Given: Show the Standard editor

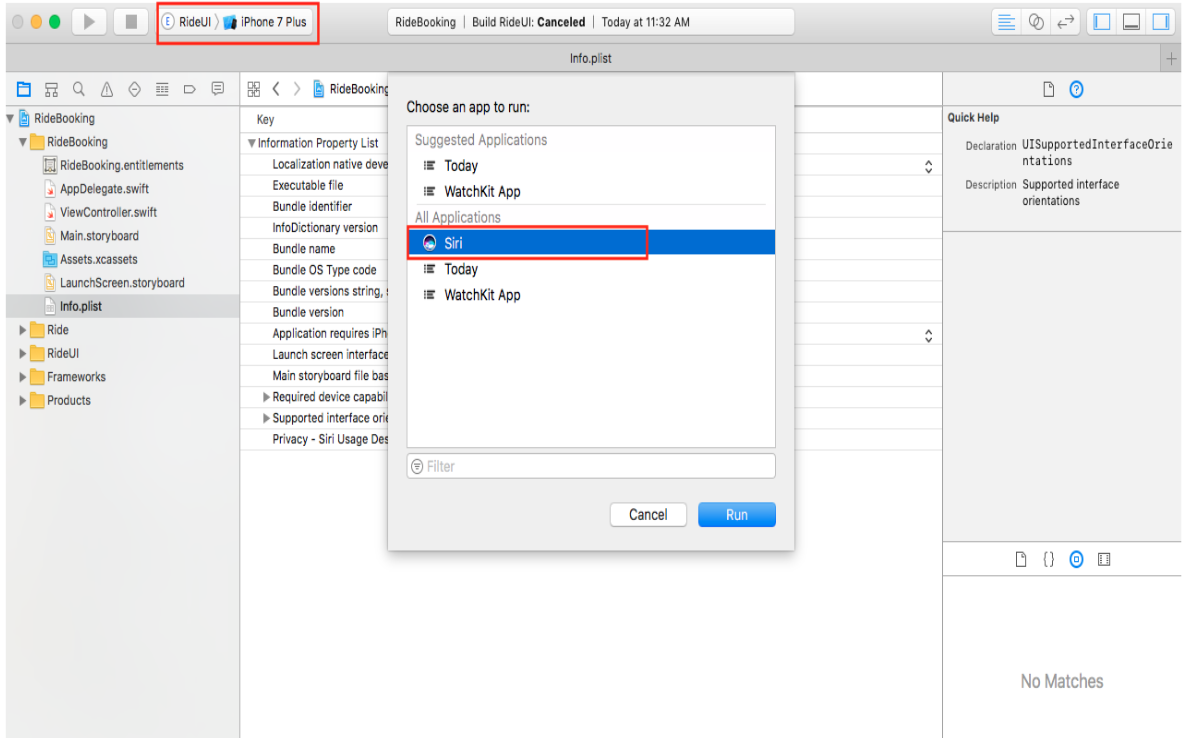Looking at the screenshot, I should pyautogui.click(x=1006, y=22).
